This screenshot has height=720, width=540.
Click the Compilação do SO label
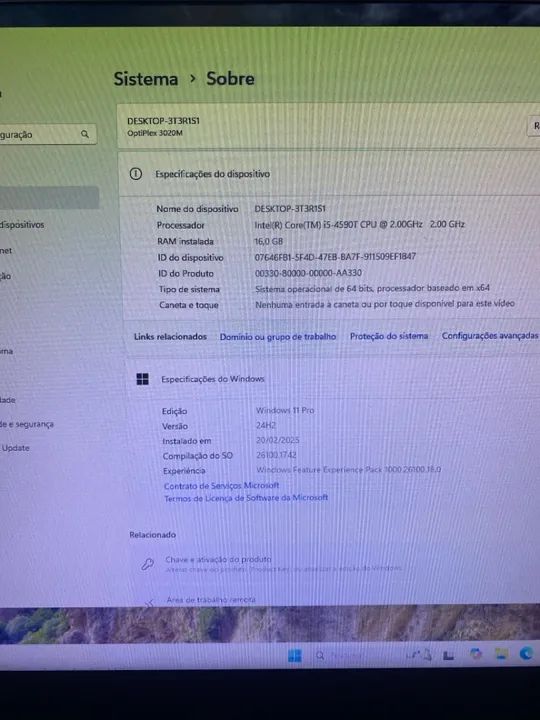click(198, 456)
